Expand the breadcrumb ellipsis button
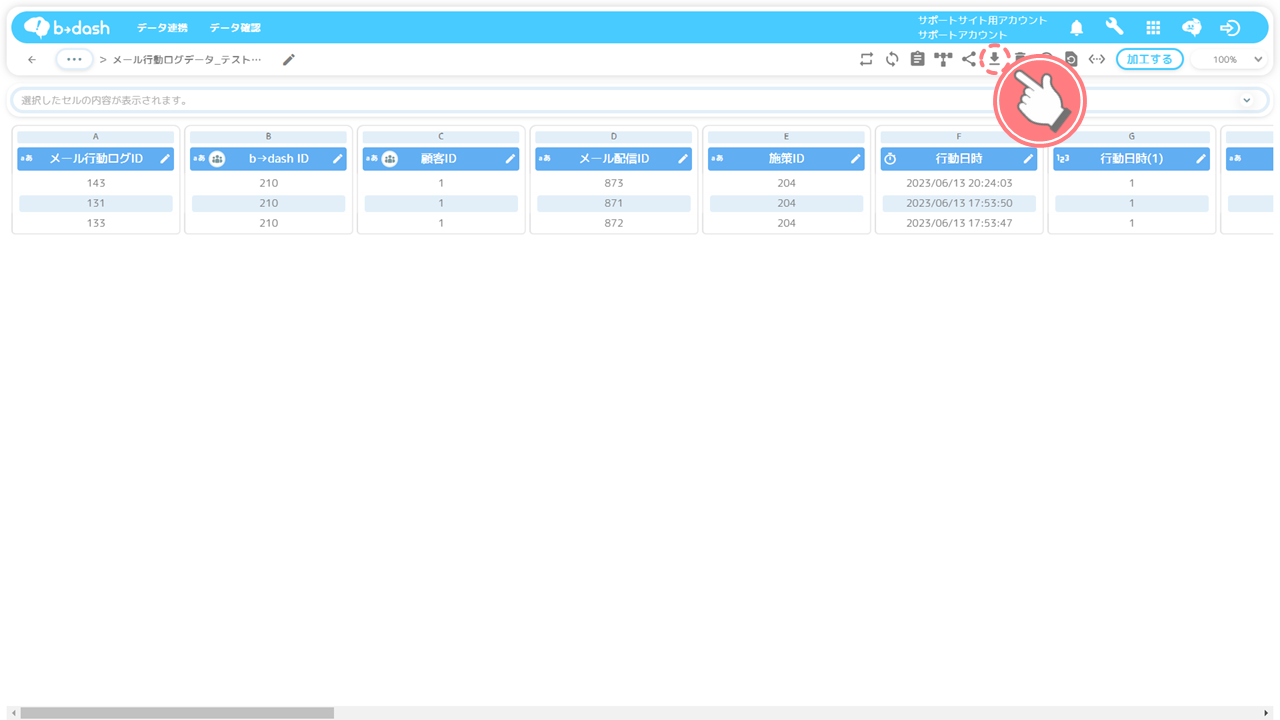This screenshot has width=1280, height=720. point(74,59)
